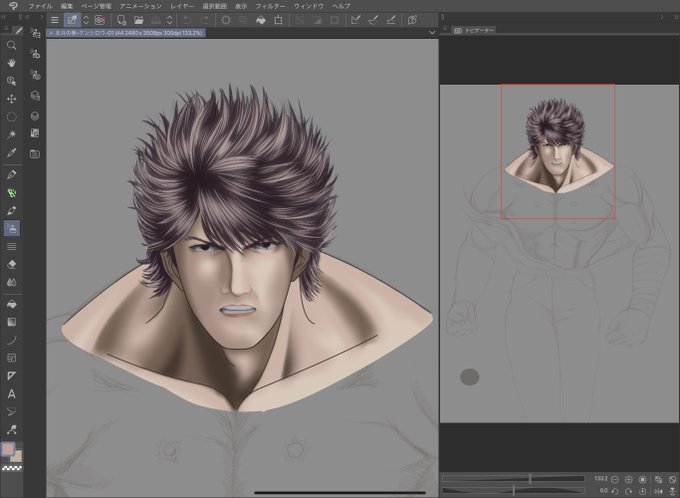Select the Auto select magic wand tool
The height and width of the screenshot is (498, 680).
pyautogui.click(x=12, y=134)
